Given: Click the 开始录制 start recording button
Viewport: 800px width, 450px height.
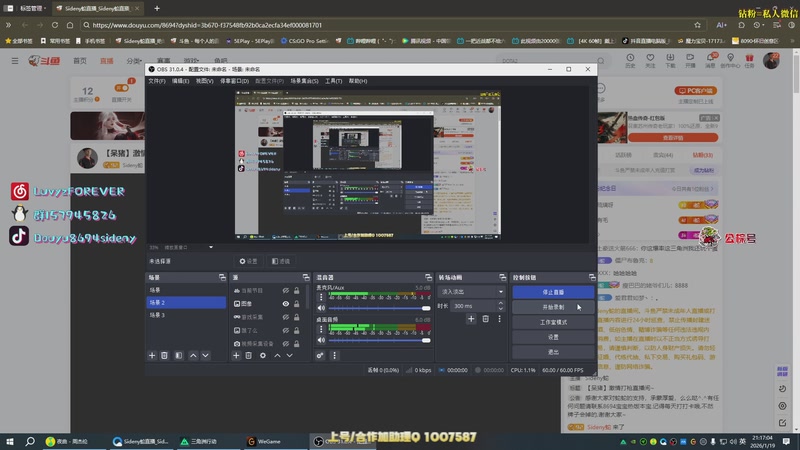Looking at the screenshot, I should coord(553,307).
